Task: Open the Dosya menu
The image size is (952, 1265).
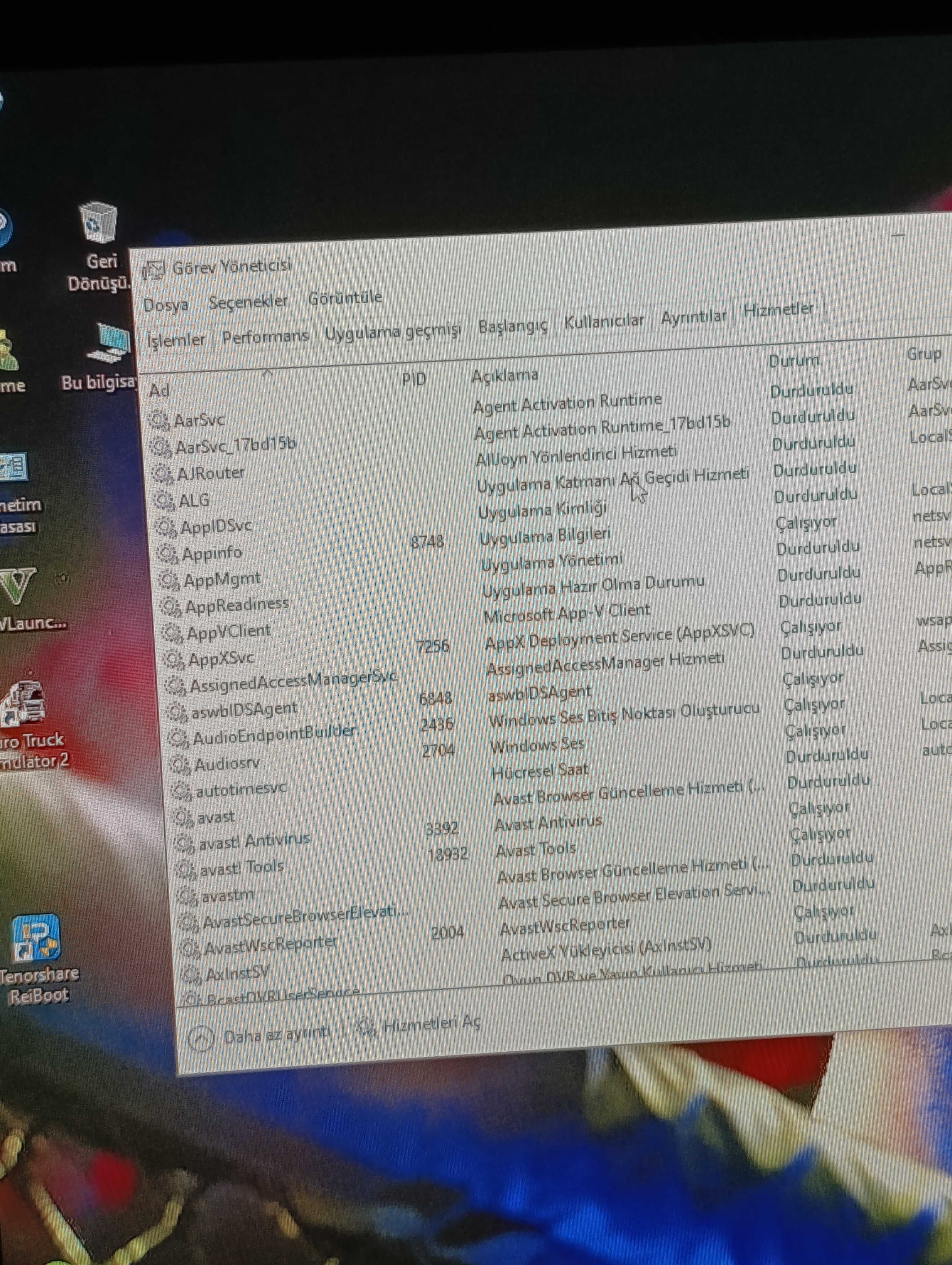Action: point(166,305)
